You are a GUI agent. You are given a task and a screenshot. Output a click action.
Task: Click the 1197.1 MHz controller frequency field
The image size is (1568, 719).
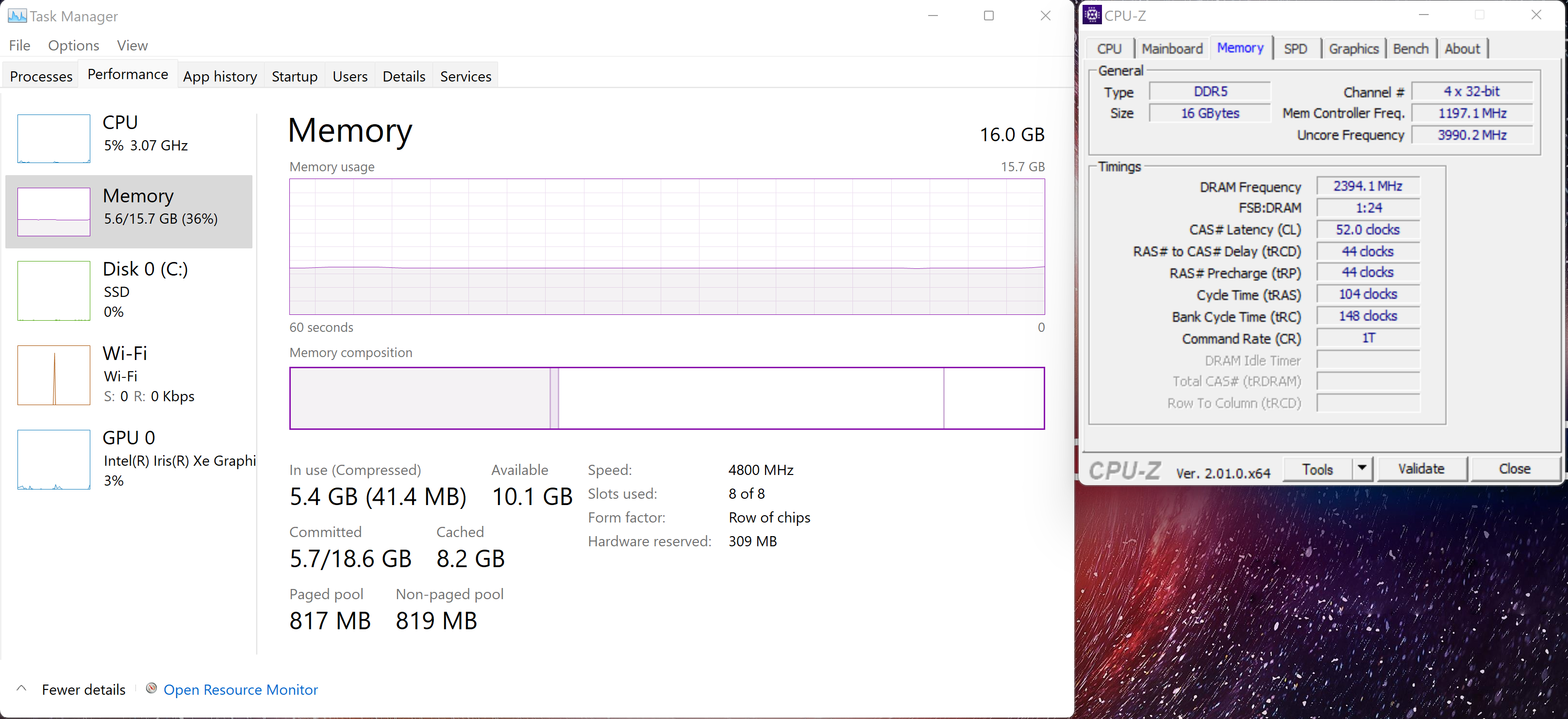pos(1471,113)
